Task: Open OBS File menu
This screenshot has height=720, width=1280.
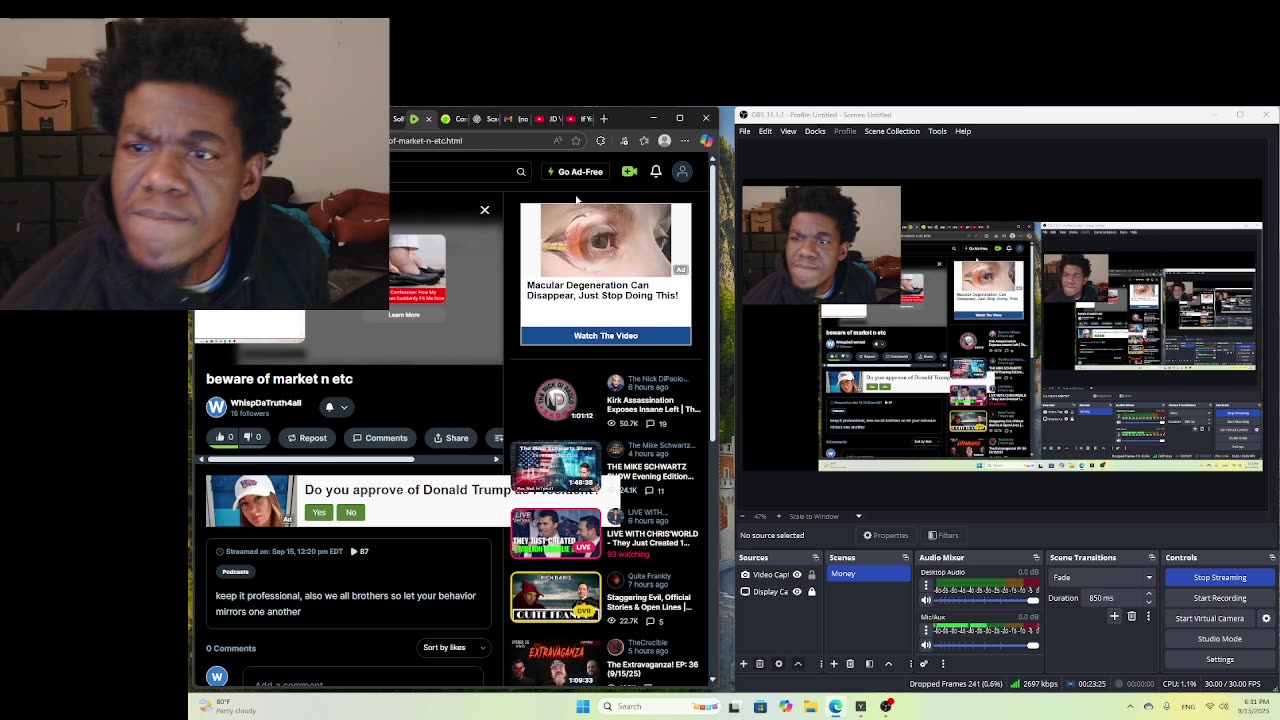Action: pyautogui.click(x=745, y=131)
